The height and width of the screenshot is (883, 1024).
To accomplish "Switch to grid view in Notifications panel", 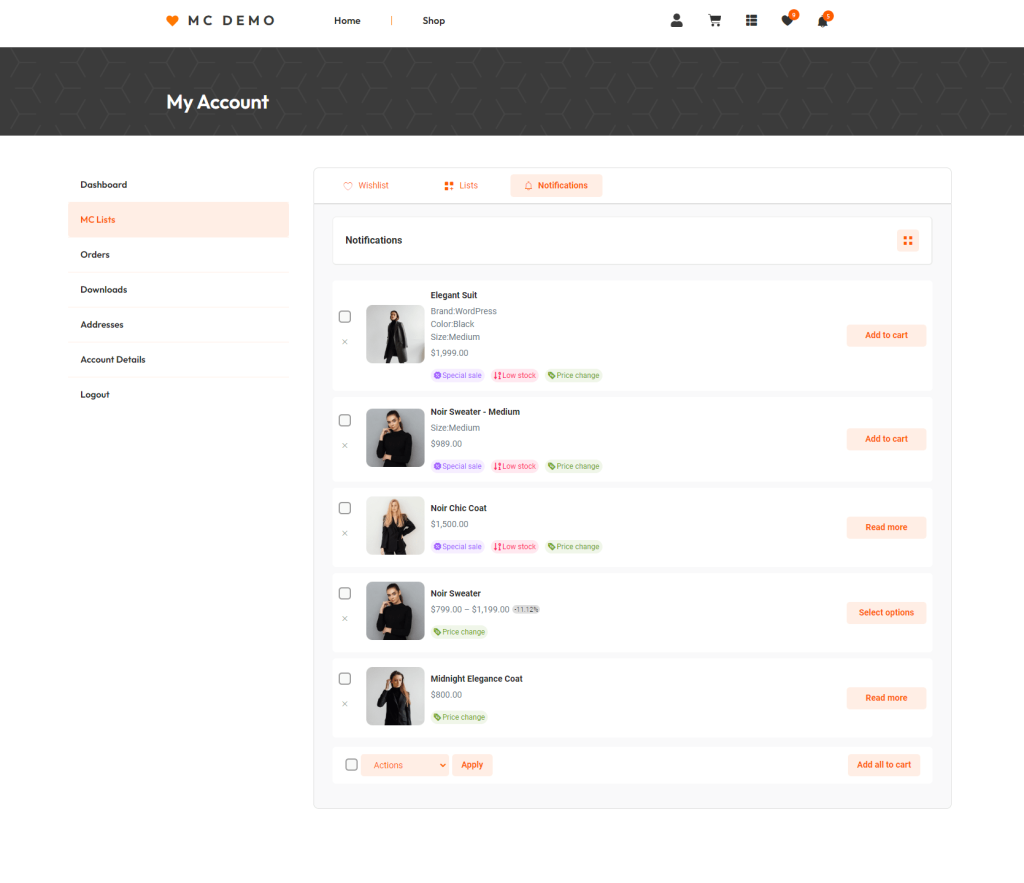I will (x=908, y=240).
